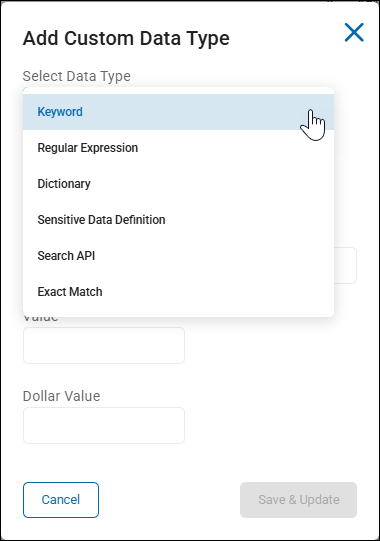Click the Select Data Type label
This screenshot has height=541, width=380.
(77, 76)
